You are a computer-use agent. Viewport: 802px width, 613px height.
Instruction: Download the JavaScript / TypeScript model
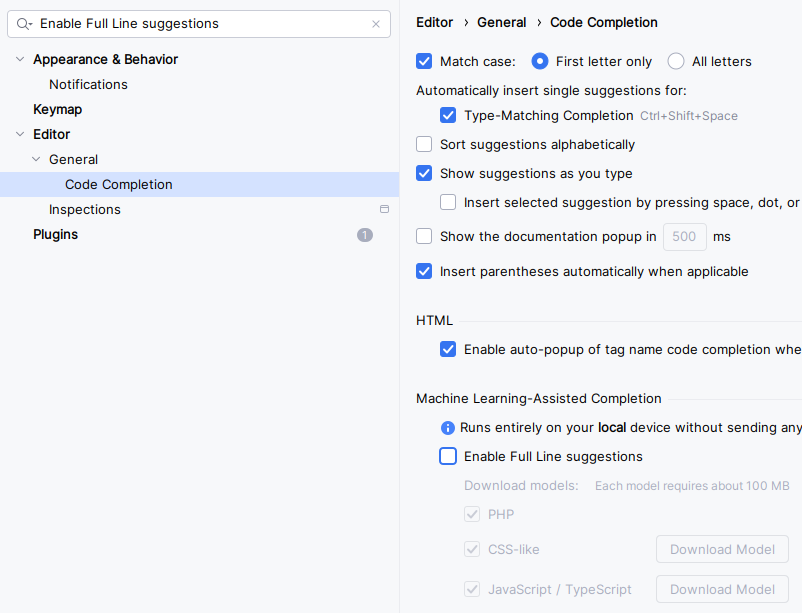722,589
